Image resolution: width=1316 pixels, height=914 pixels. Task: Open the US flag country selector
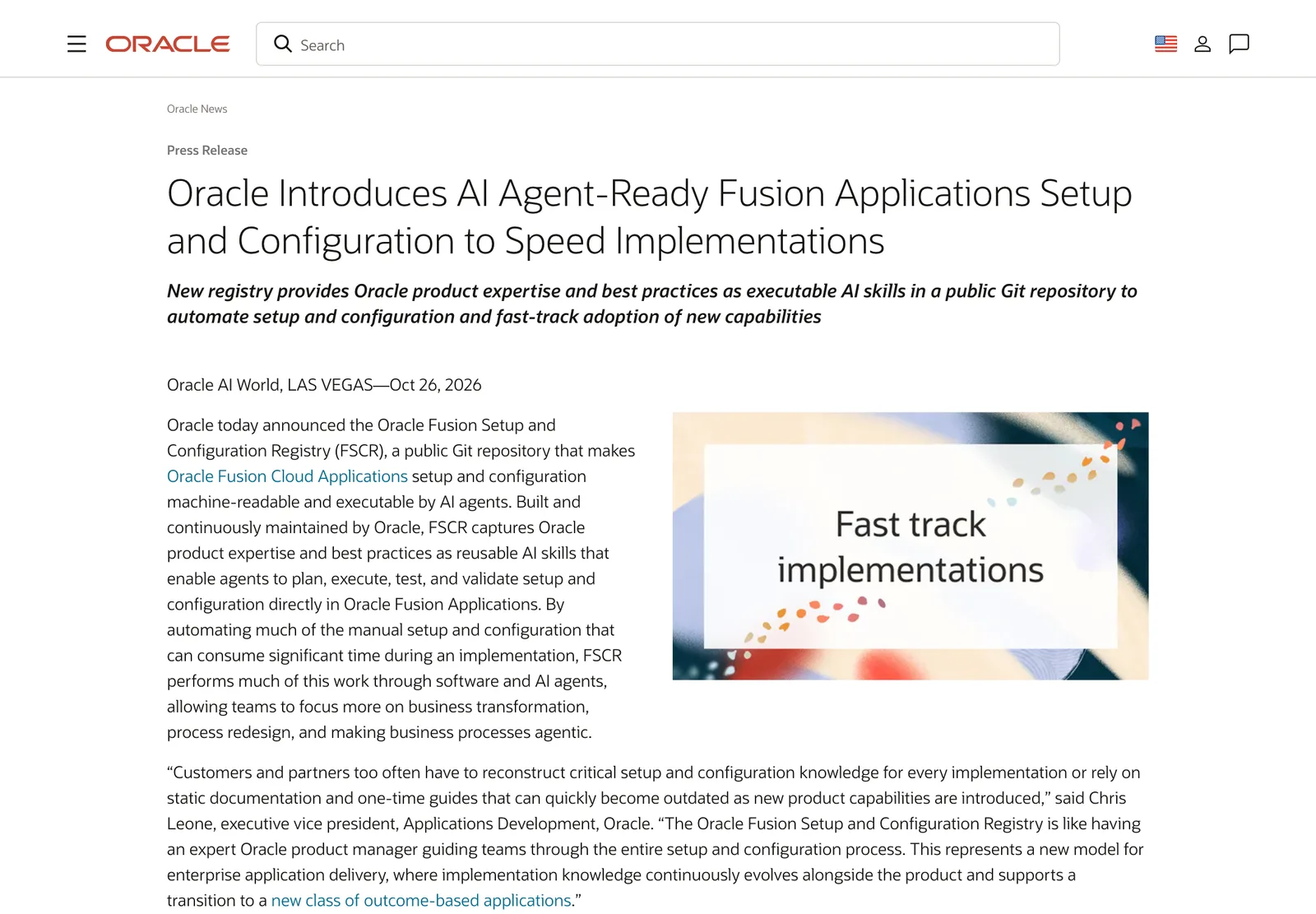[x=1165, y=44]
